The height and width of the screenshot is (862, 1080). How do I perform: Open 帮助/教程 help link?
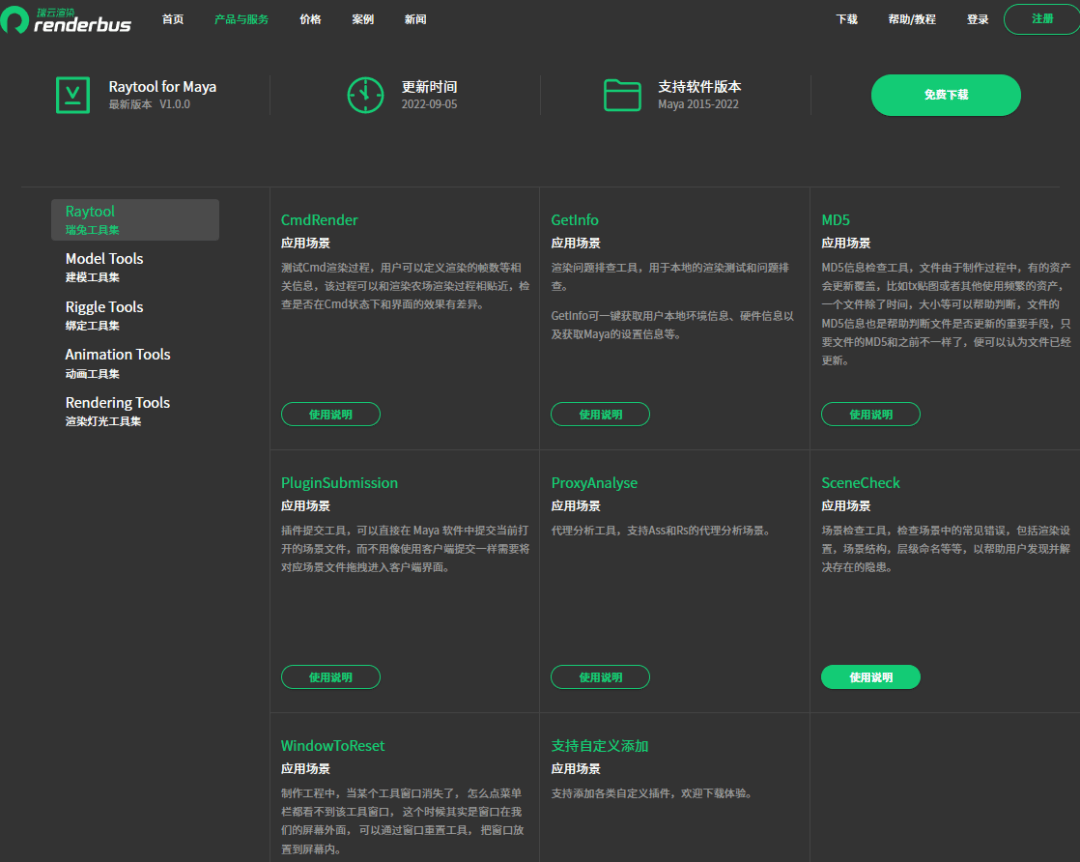tap(911, 20)
